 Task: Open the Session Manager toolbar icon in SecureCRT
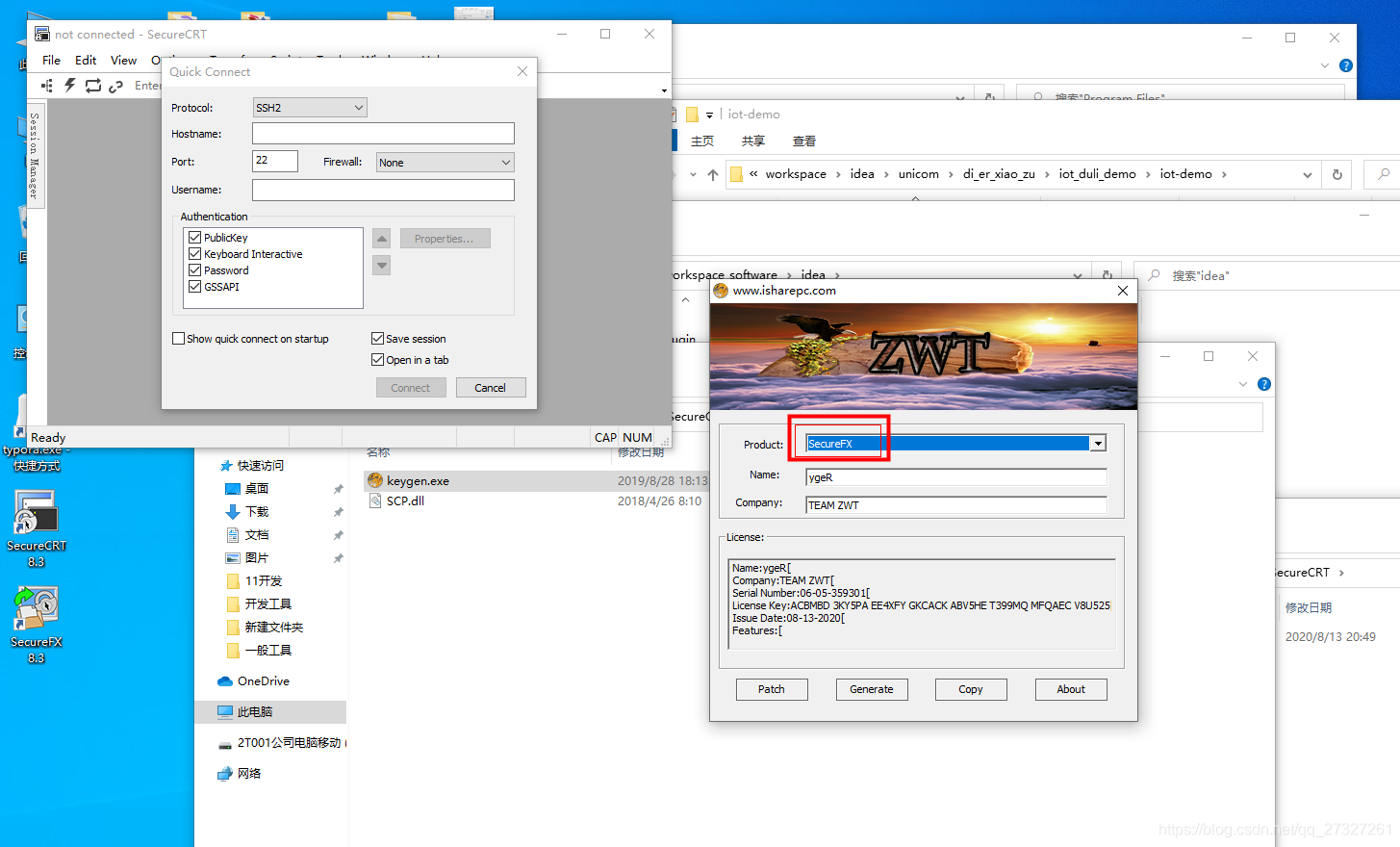[46, 86]
